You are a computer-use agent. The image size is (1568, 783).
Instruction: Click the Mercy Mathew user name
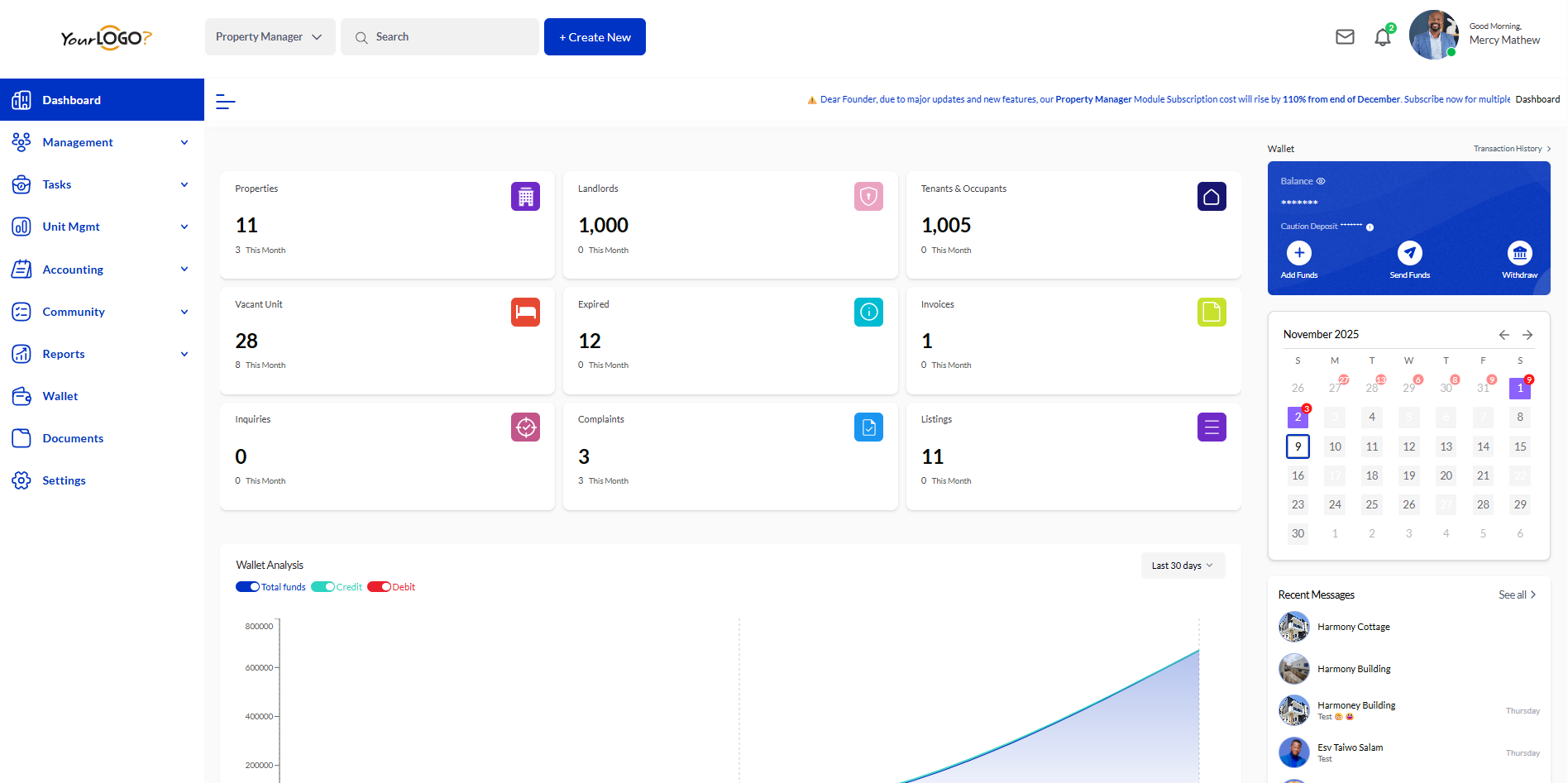[x=1504, y=40]
